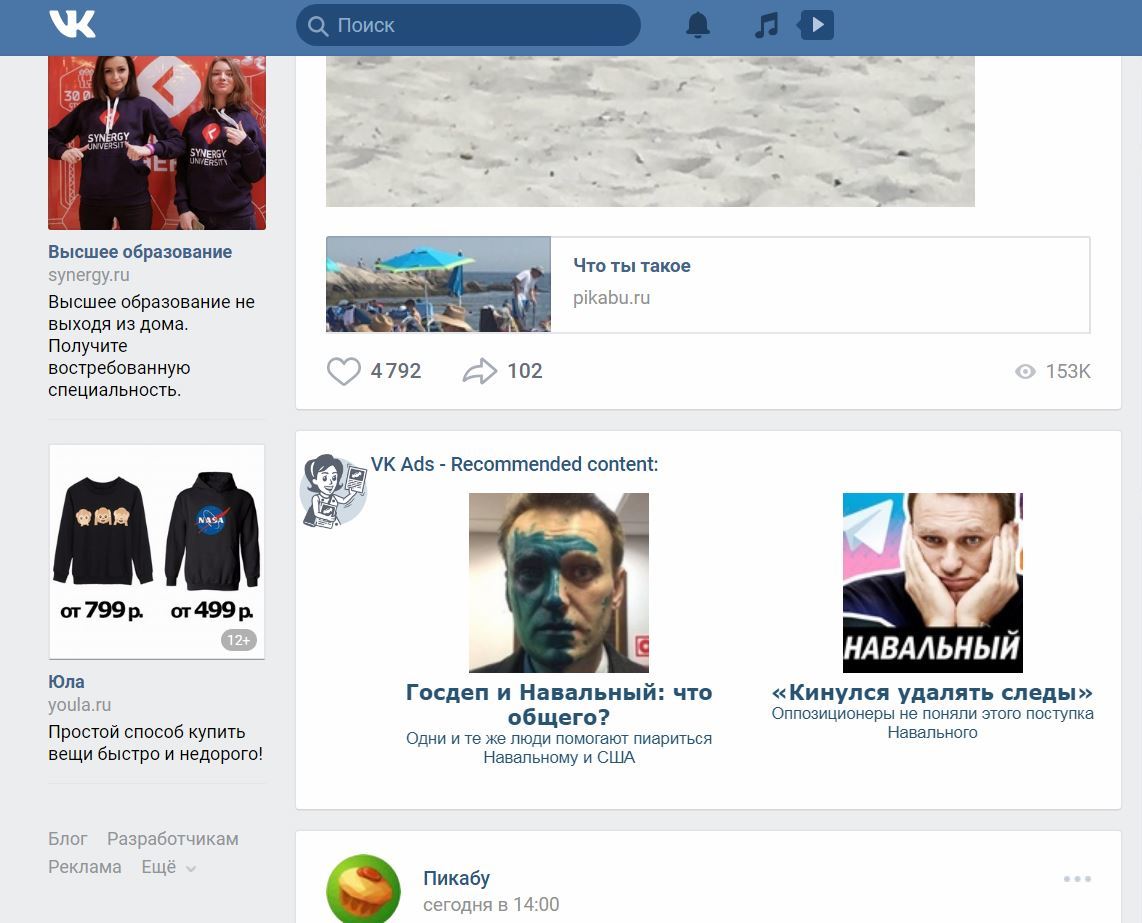Click the Юла hoodie ad image
The image size is (1142, 923).
pyautogui.click(x=157, y=551)
